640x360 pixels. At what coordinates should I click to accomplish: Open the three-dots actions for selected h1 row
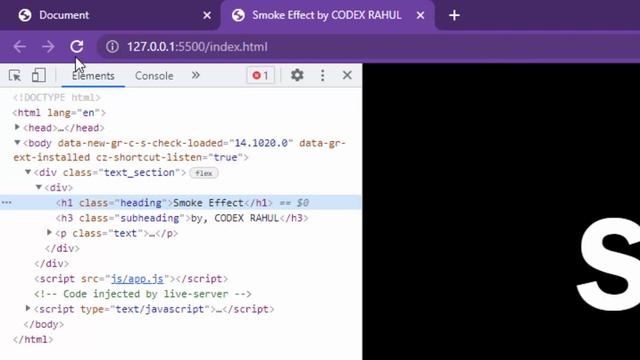point(7,203)
